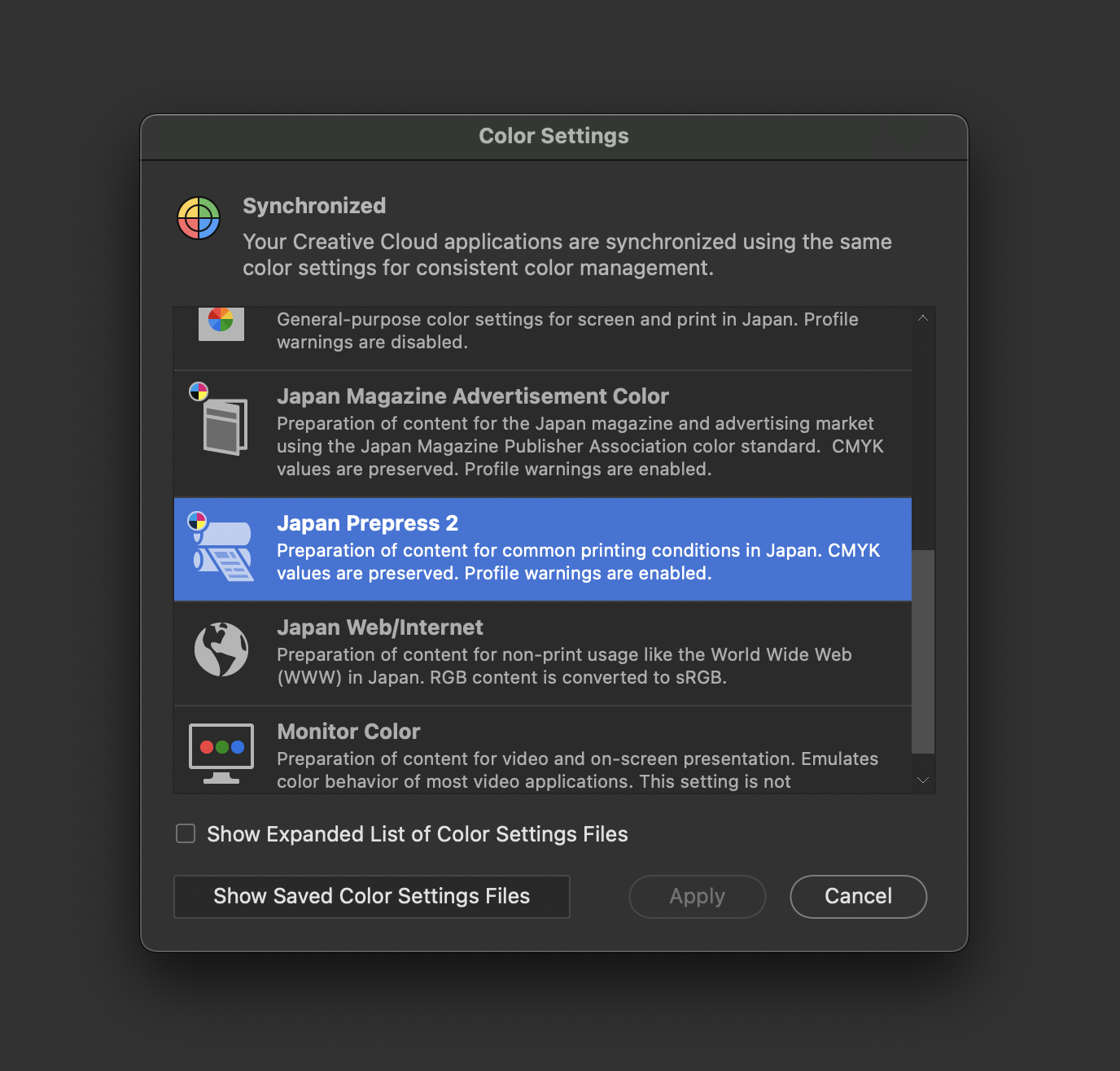
Task: Click the scroll down arrow in settings list
Action: (923, 780)
